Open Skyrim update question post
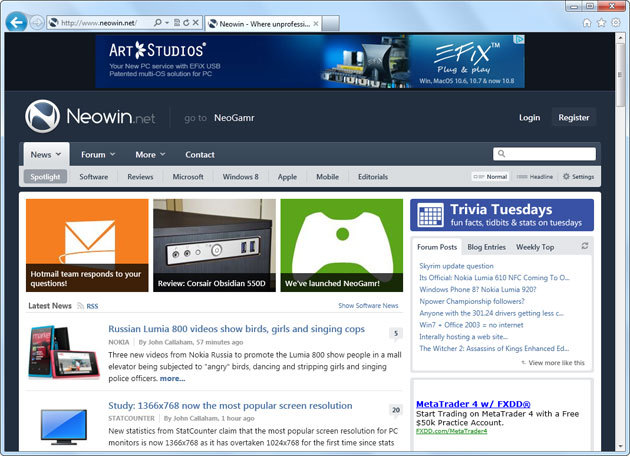630x456 pixels. (x=456, y=266)
